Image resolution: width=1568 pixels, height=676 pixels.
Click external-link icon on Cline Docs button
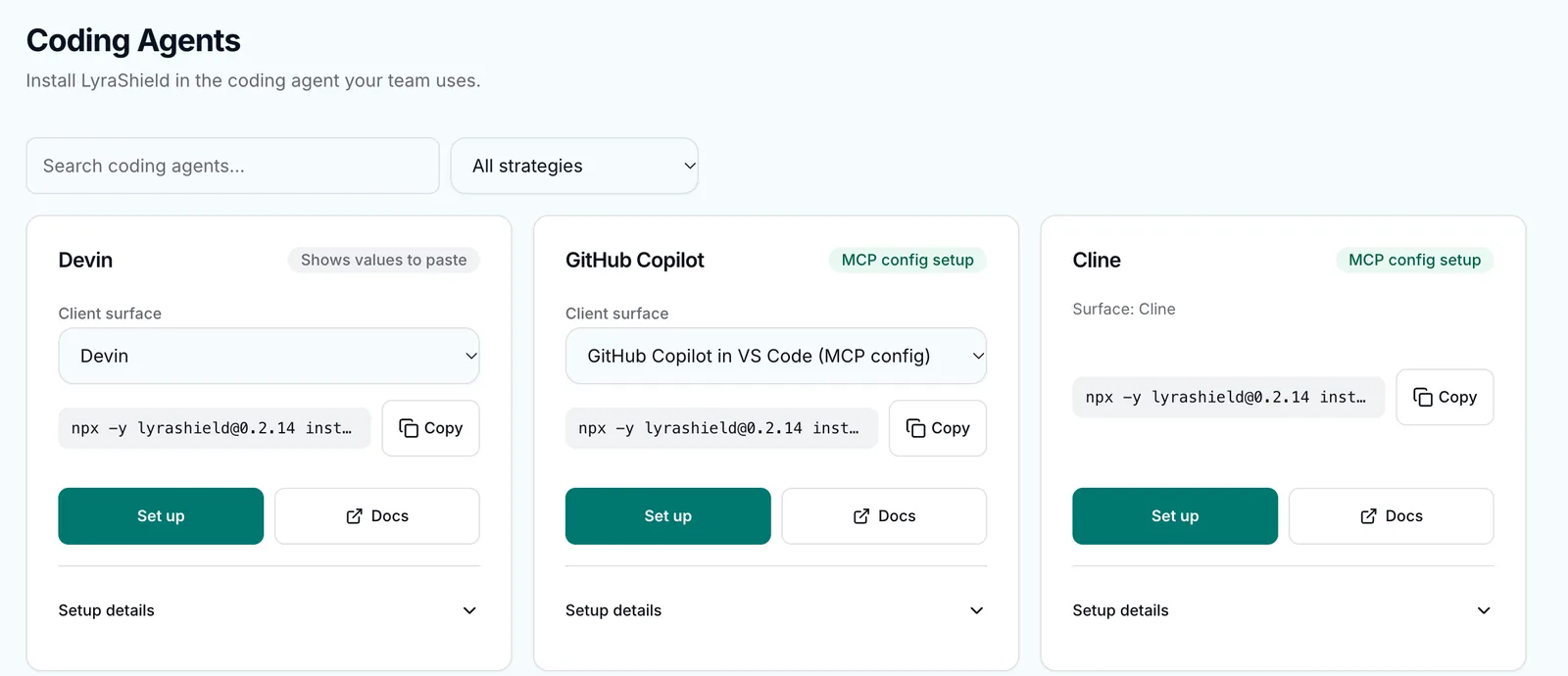tap(1369, 516)
